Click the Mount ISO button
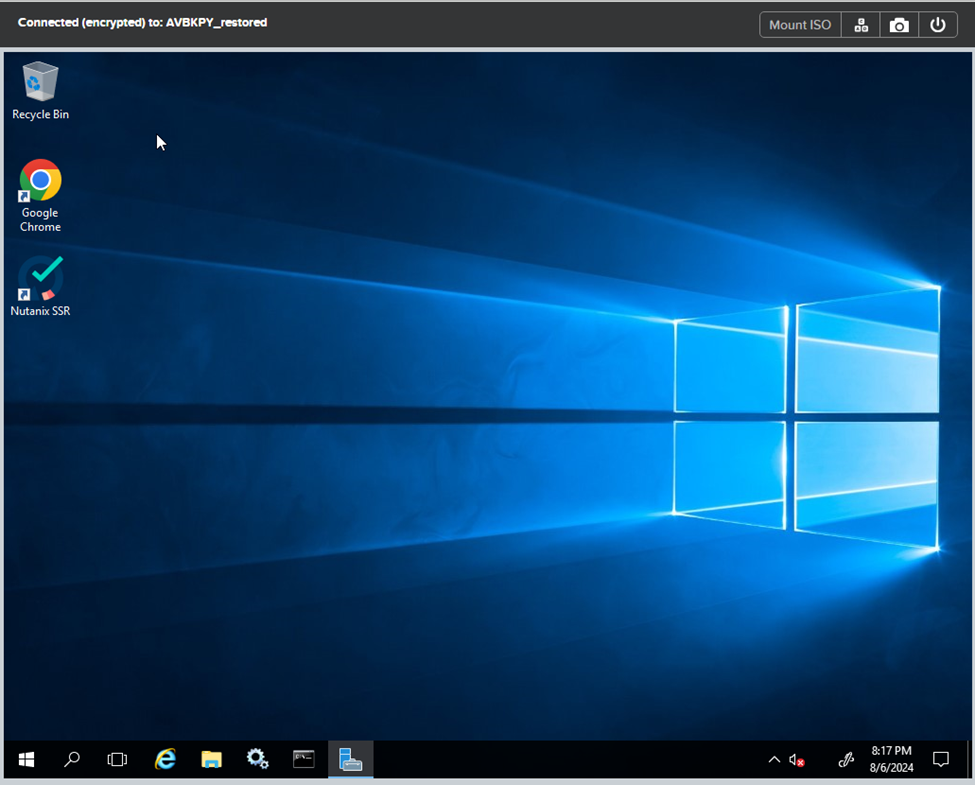Image resolution: width=975 pixels, height=785 pixels. tap(800, 25)
